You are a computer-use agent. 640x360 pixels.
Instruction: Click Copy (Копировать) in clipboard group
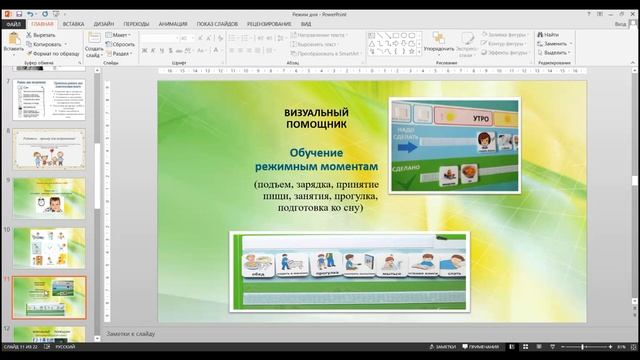click(44, 44)
